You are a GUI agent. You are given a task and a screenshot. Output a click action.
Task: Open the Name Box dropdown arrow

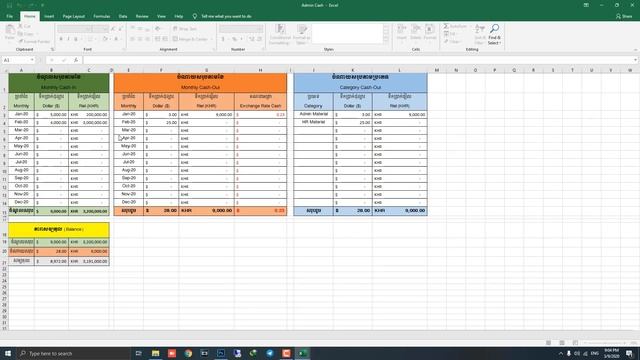(32, 60)
